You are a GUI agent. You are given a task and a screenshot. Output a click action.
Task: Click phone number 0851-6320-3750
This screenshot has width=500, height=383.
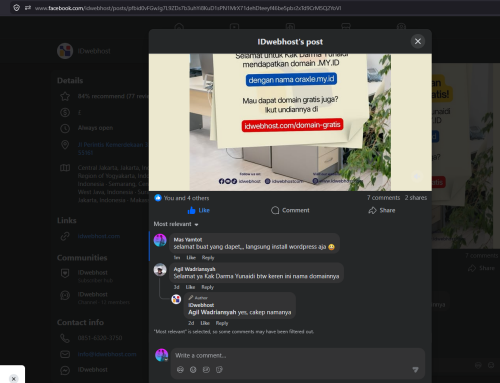[100, 338]
